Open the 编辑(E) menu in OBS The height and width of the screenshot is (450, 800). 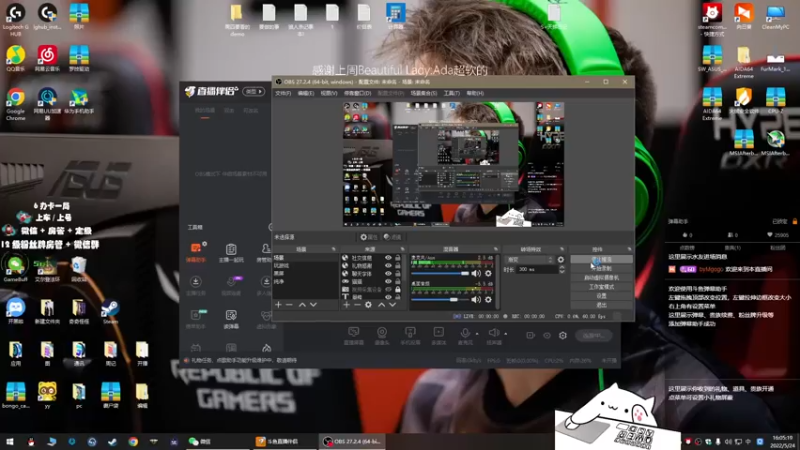click(306, 93)
